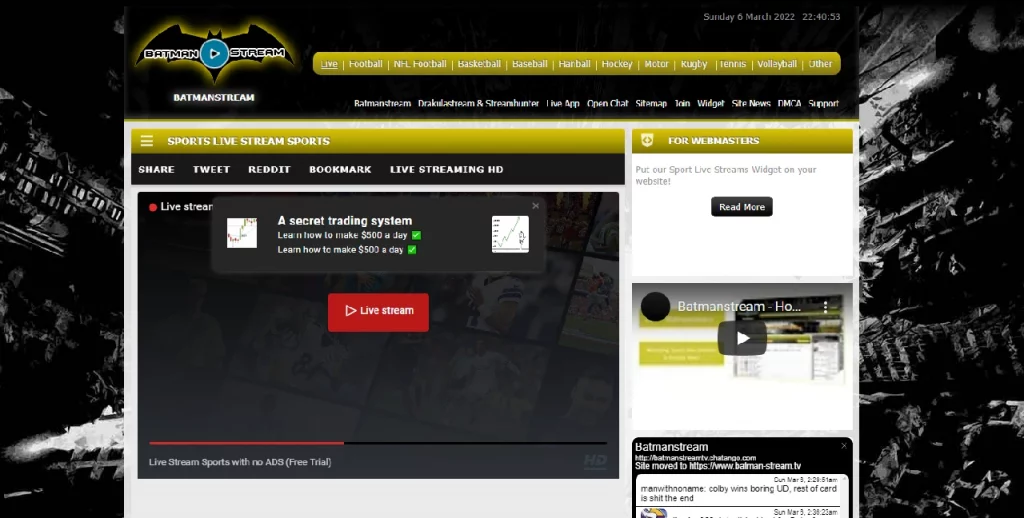Click the red live indicator dot
This screenshot has height=518, width=1024.
[153, 207]
